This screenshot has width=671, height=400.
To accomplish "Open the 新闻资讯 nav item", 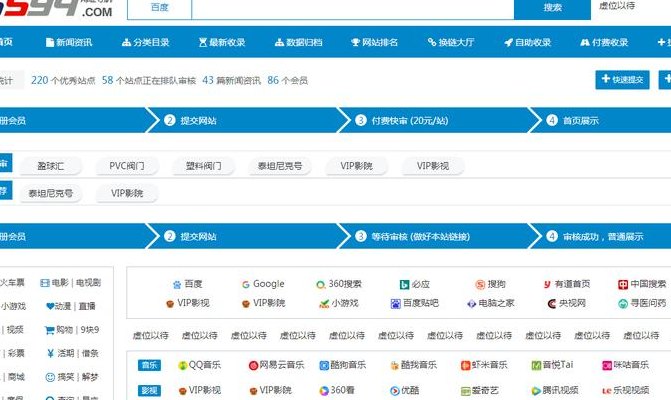I will click(x=69, y=42).
